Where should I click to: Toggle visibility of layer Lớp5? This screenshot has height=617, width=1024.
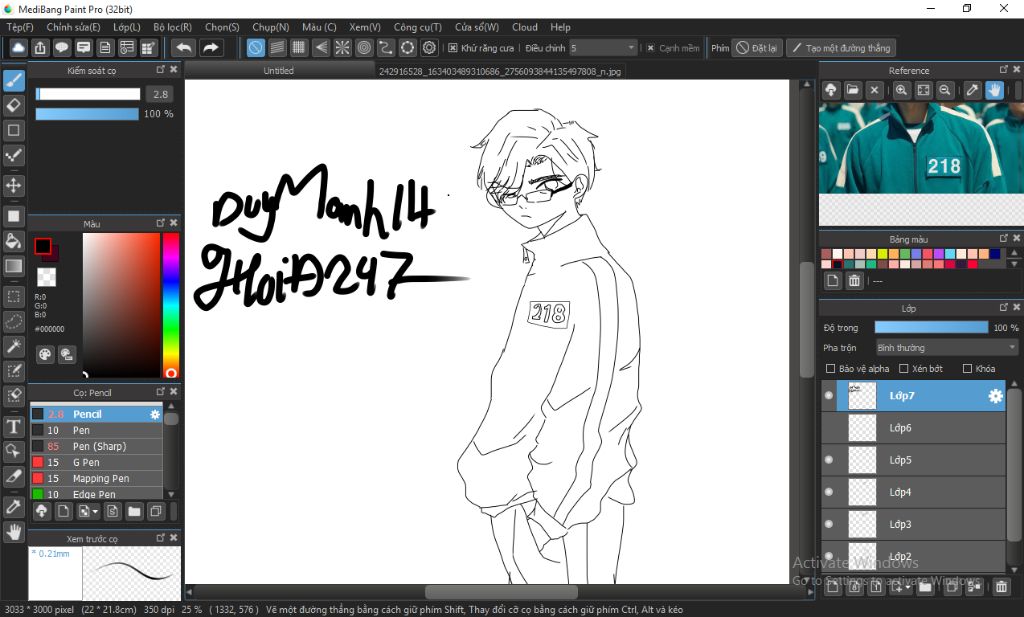829,460
